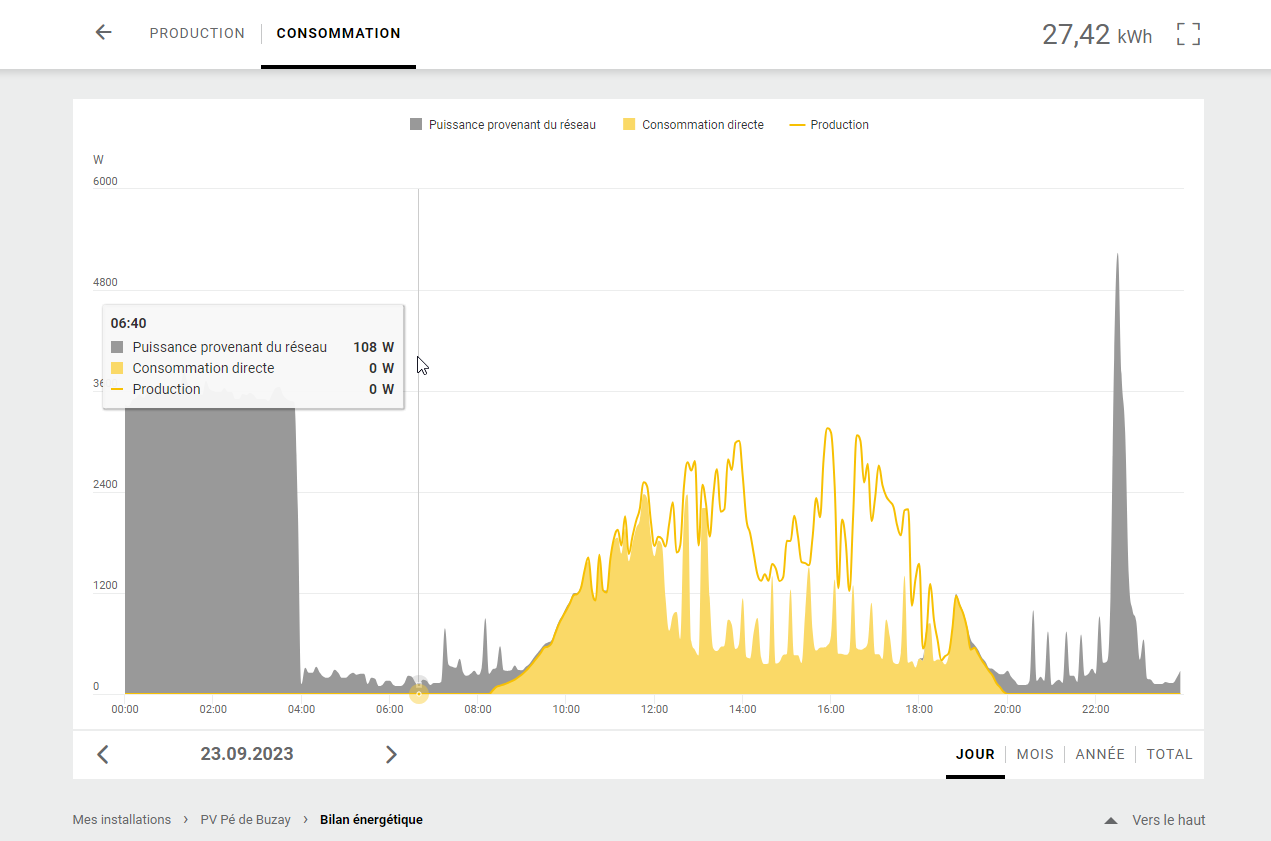
Task: Show the Année time range
Action: click(1100, 754)
